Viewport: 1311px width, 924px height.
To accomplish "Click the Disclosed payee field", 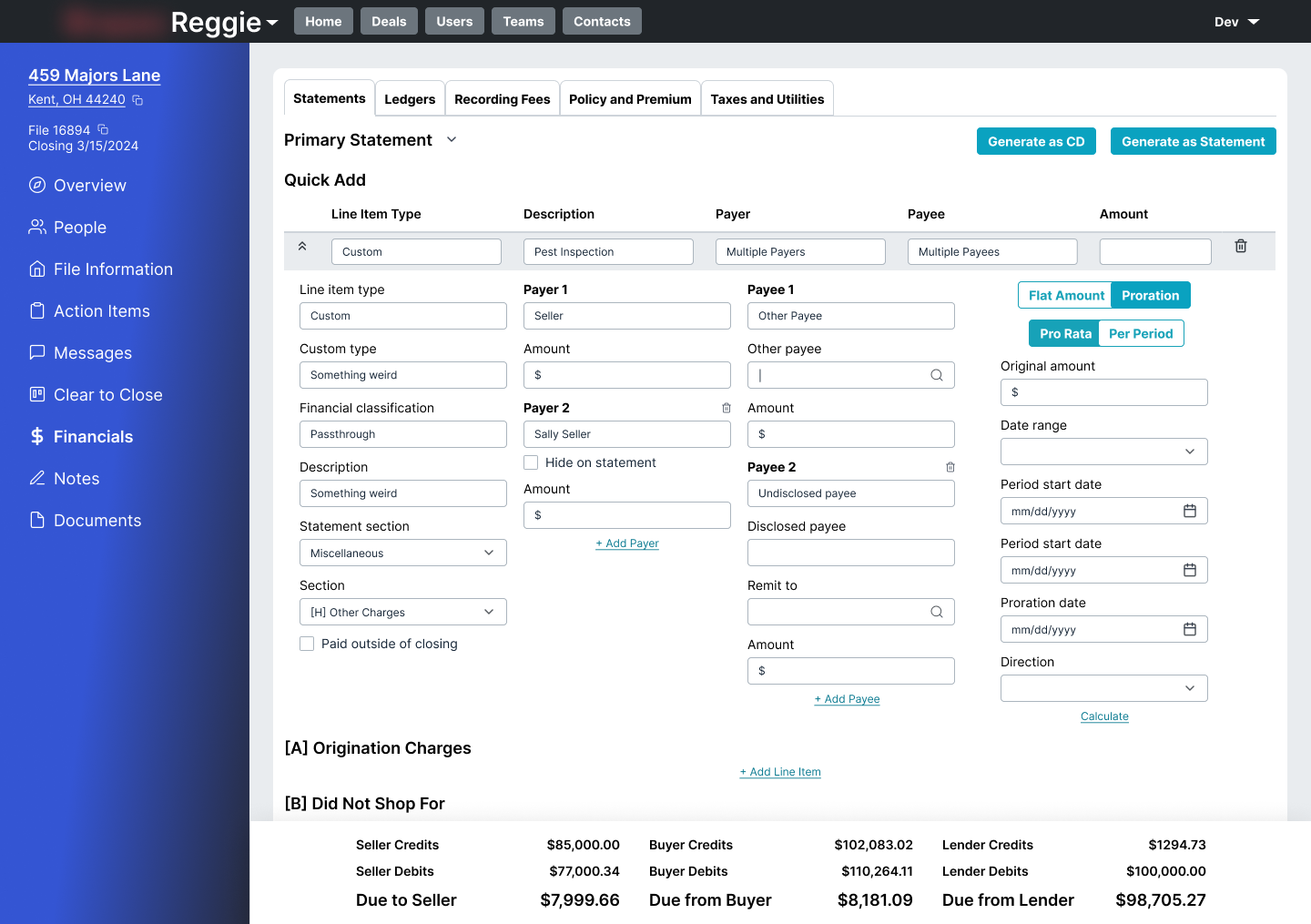I will coord(851,553).
